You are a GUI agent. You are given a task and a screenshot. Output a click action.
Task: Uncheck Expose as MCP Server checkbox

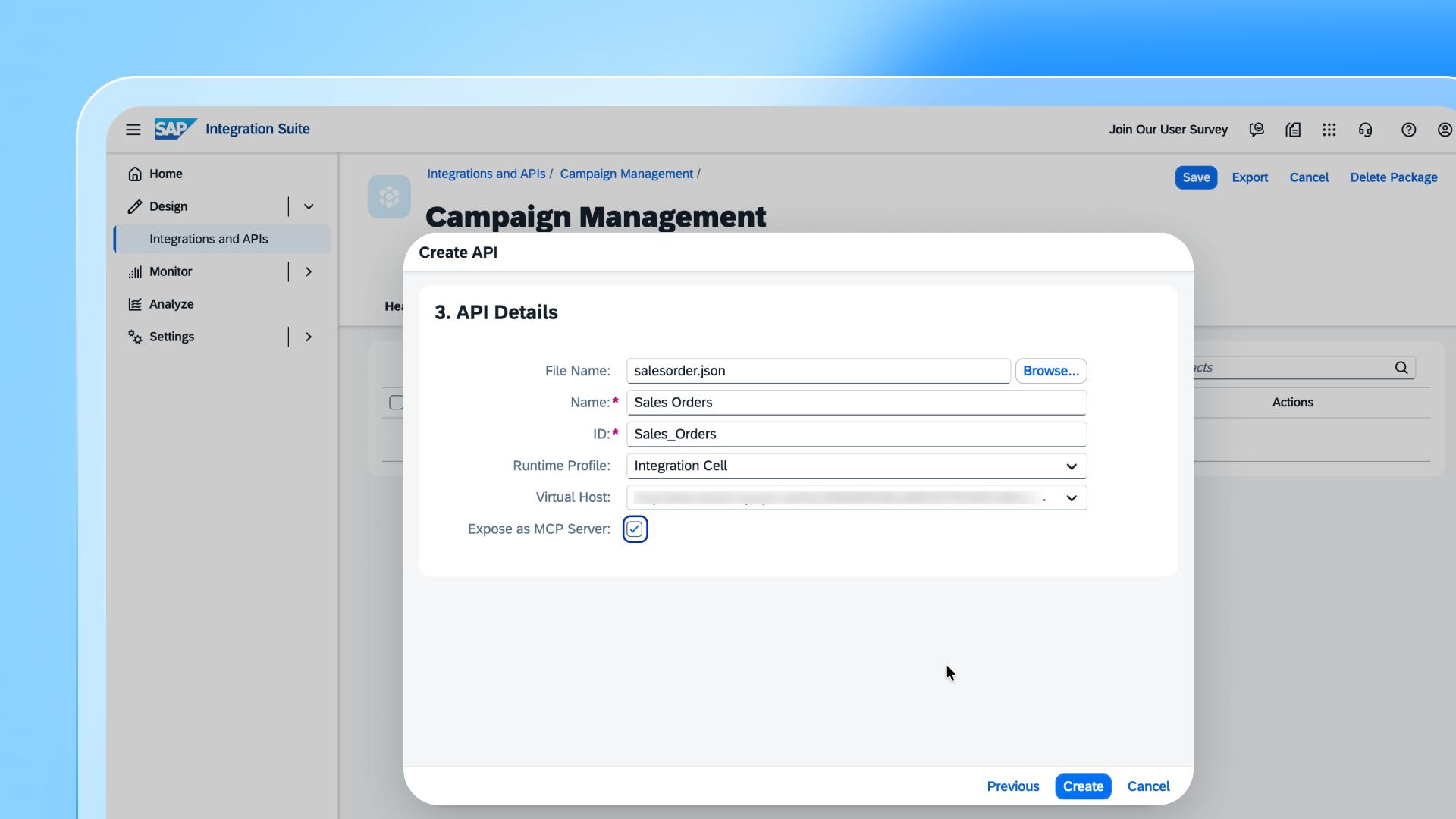pos(635,529)
